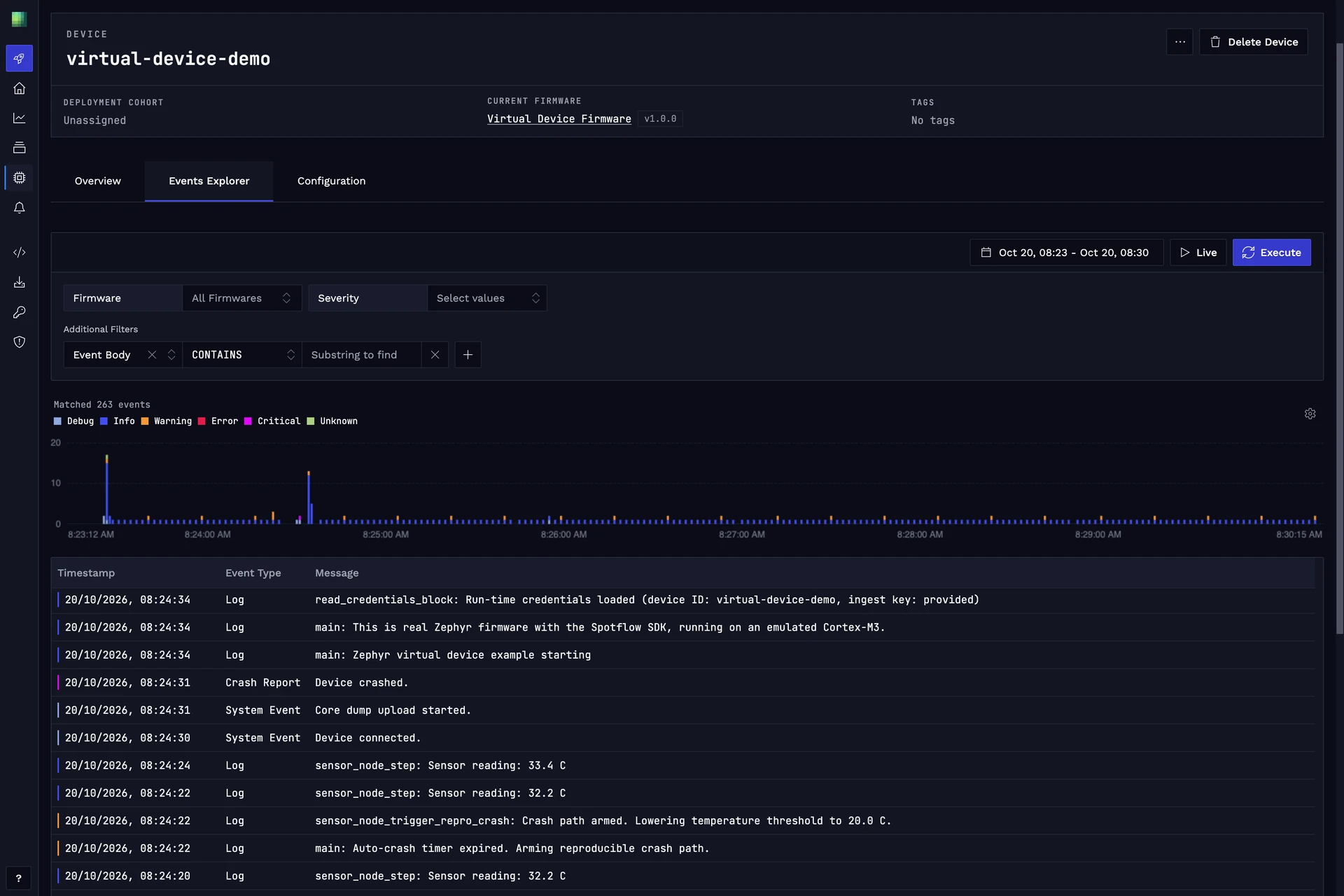The image size is (1344, 896).
Task: Open the help question mark button
Action: click(x=18, y=878)
